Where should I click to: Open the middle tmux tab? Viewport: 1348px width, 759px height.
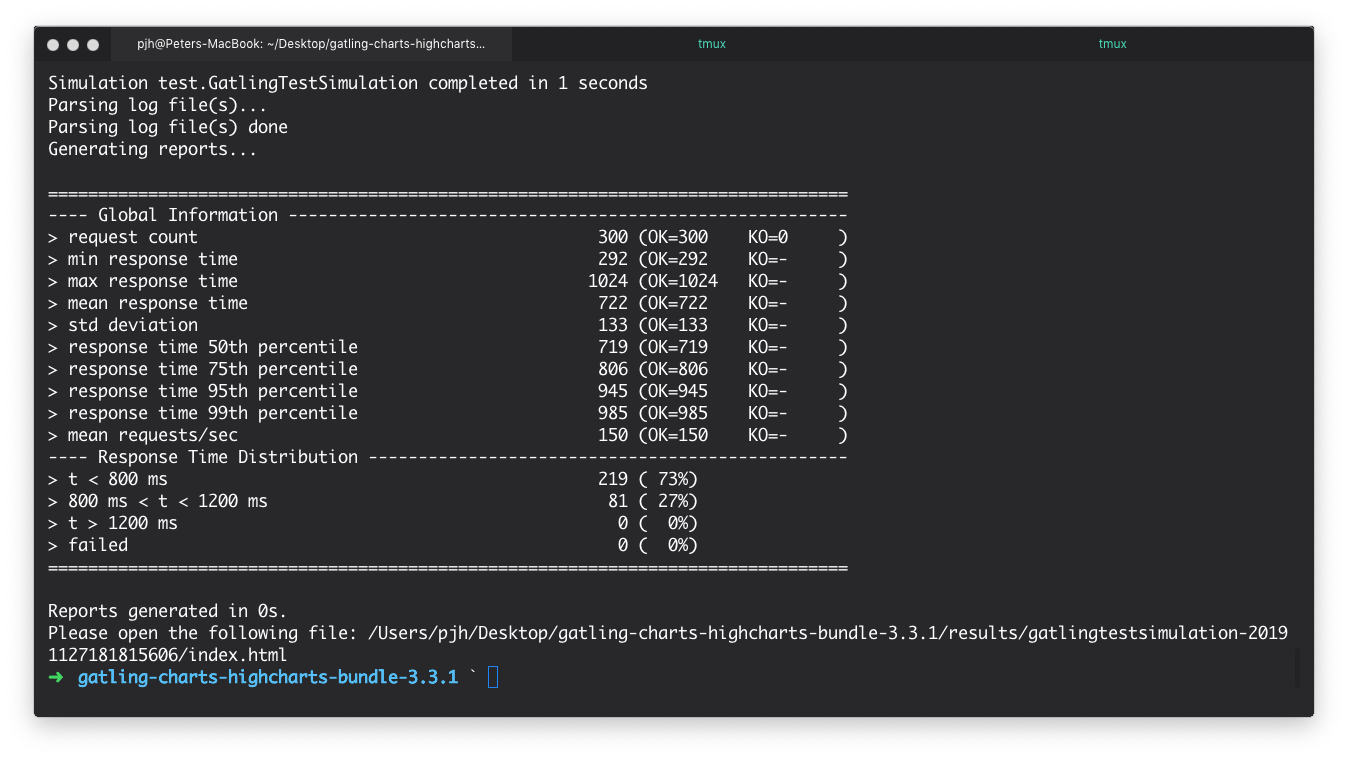(712, 44)
